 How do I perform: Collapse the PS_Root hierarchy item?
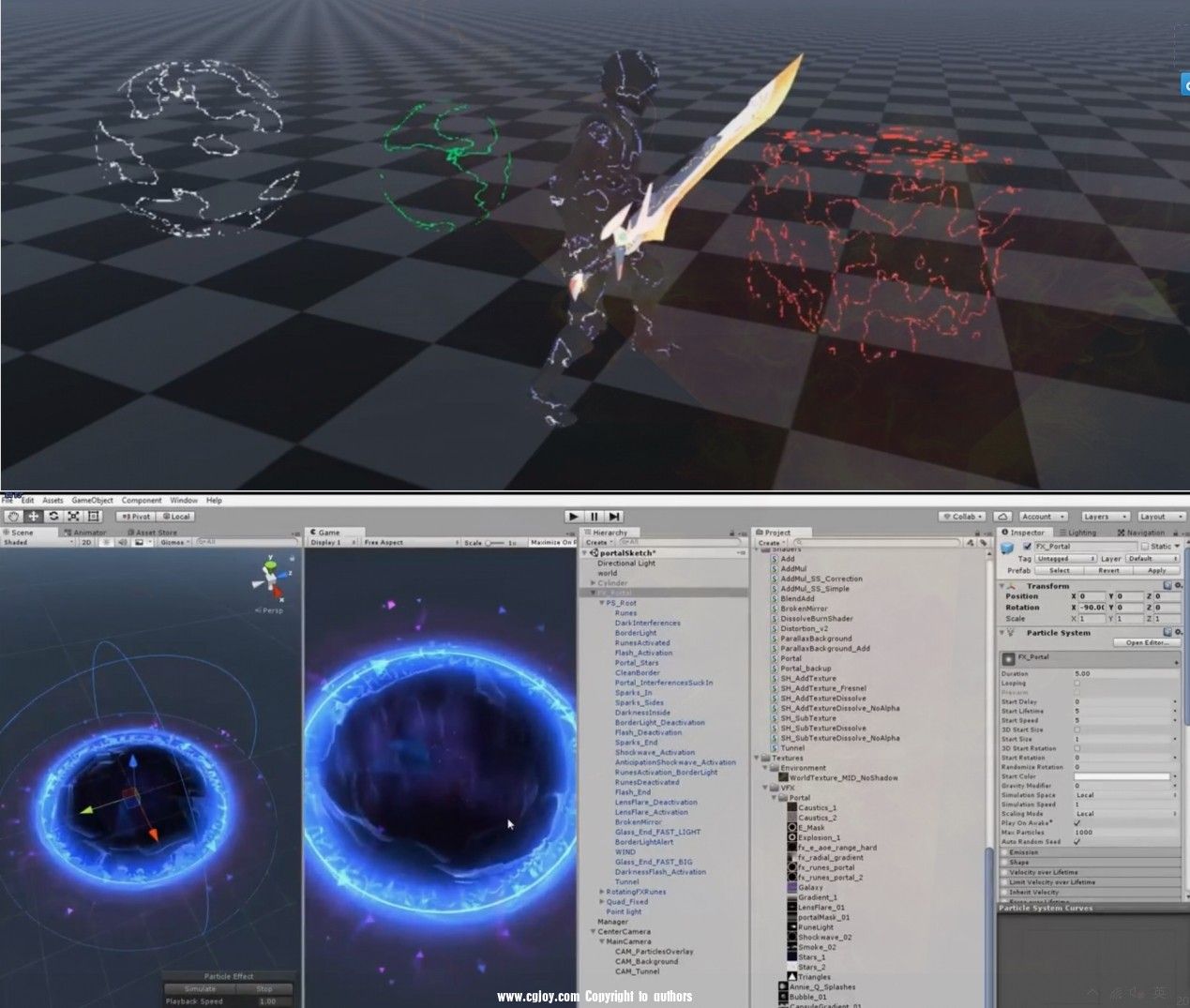tap(601, 603)
